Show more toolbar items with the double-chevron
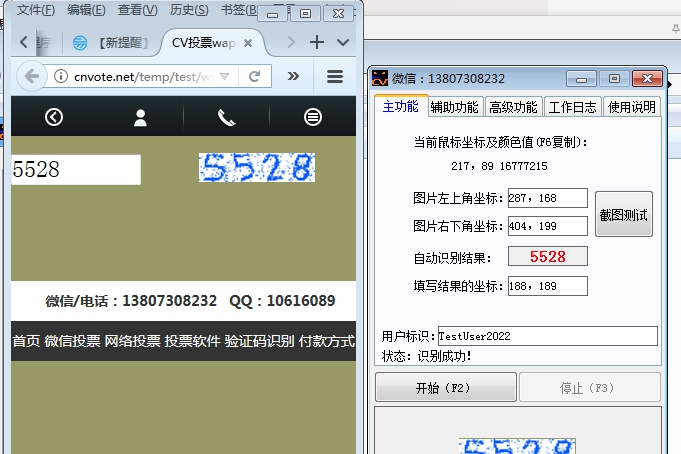The height and width of the screenshot is (454, 681). click(294, 76)
